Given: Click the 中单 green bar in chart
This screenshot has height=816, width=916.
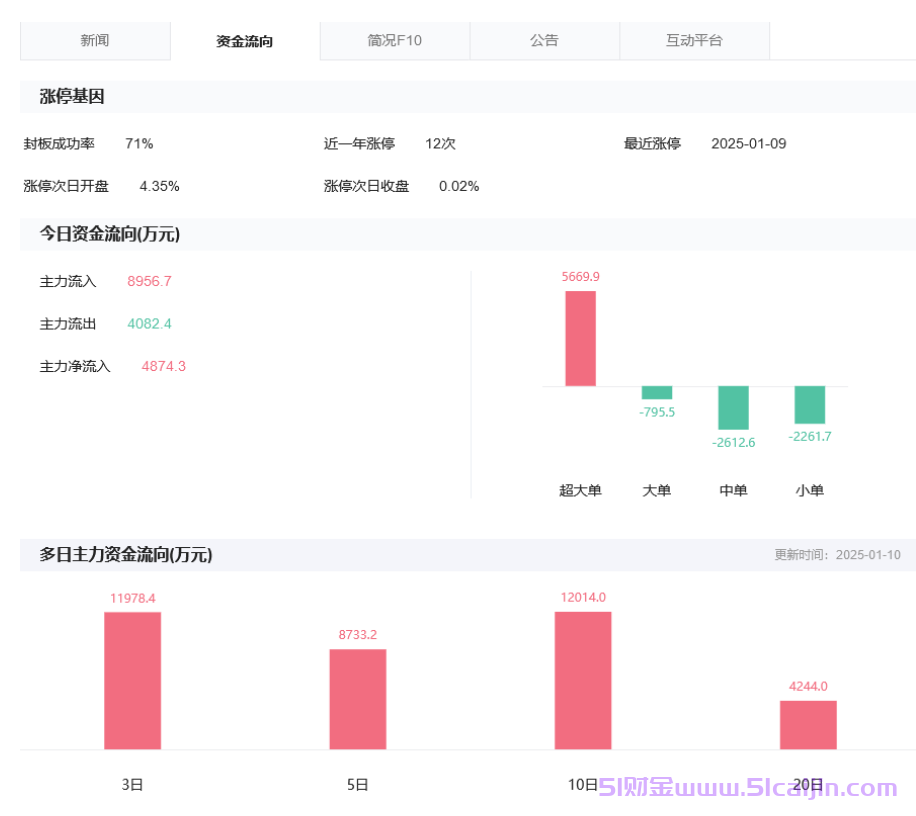Looking at the screenshot, I should pyautogui.click(x=733, y=408).
